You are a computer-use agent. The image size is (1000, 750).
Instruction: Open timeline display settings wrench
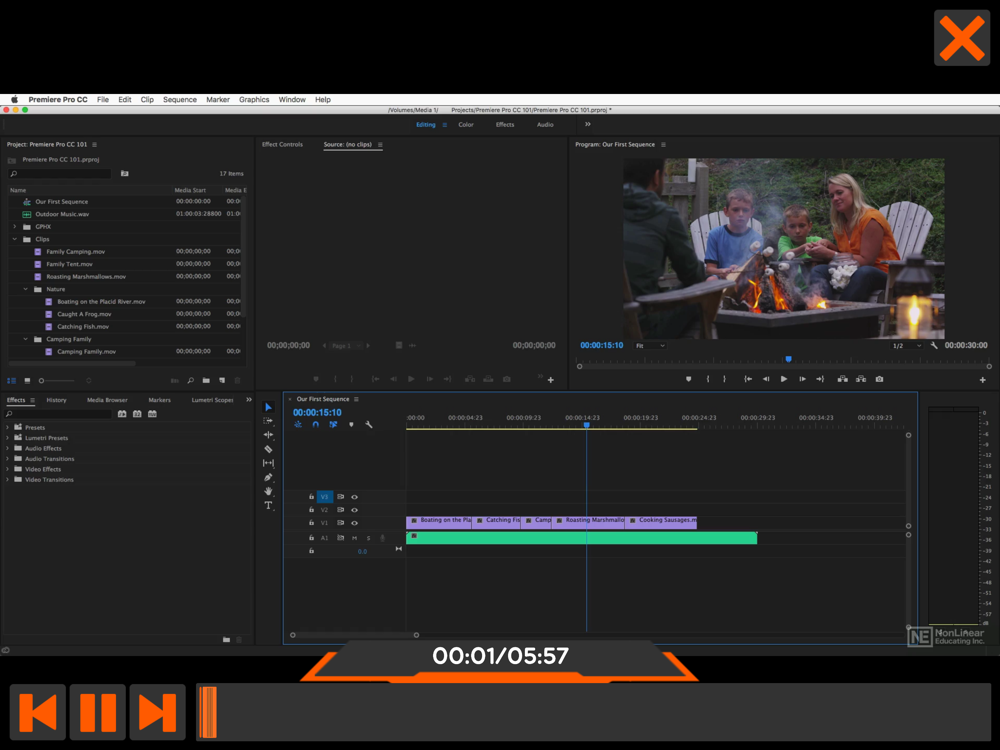pos(369,425)
